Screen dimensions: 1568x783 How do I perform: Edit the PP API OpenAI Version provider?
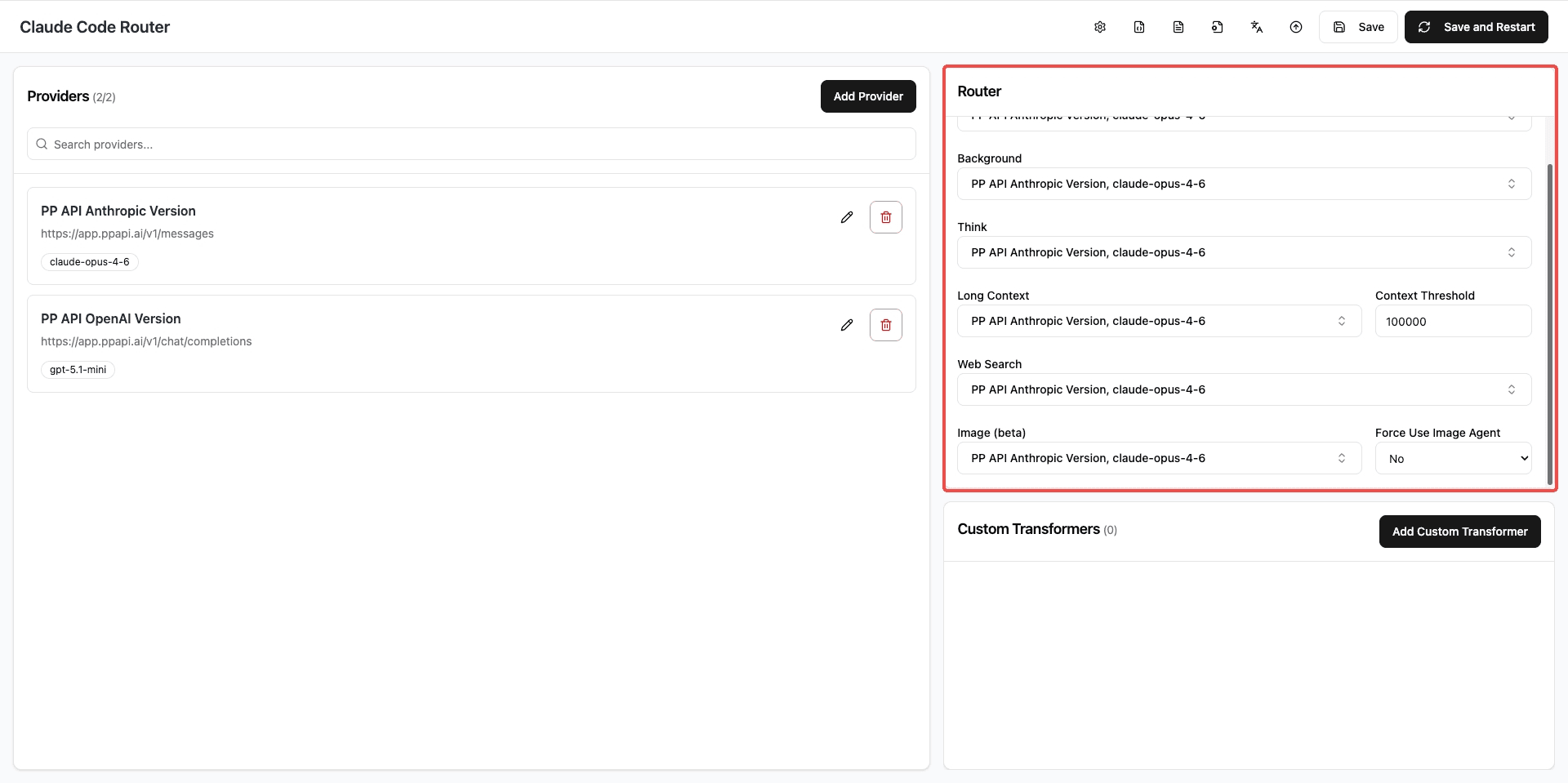tap(847, 324)
